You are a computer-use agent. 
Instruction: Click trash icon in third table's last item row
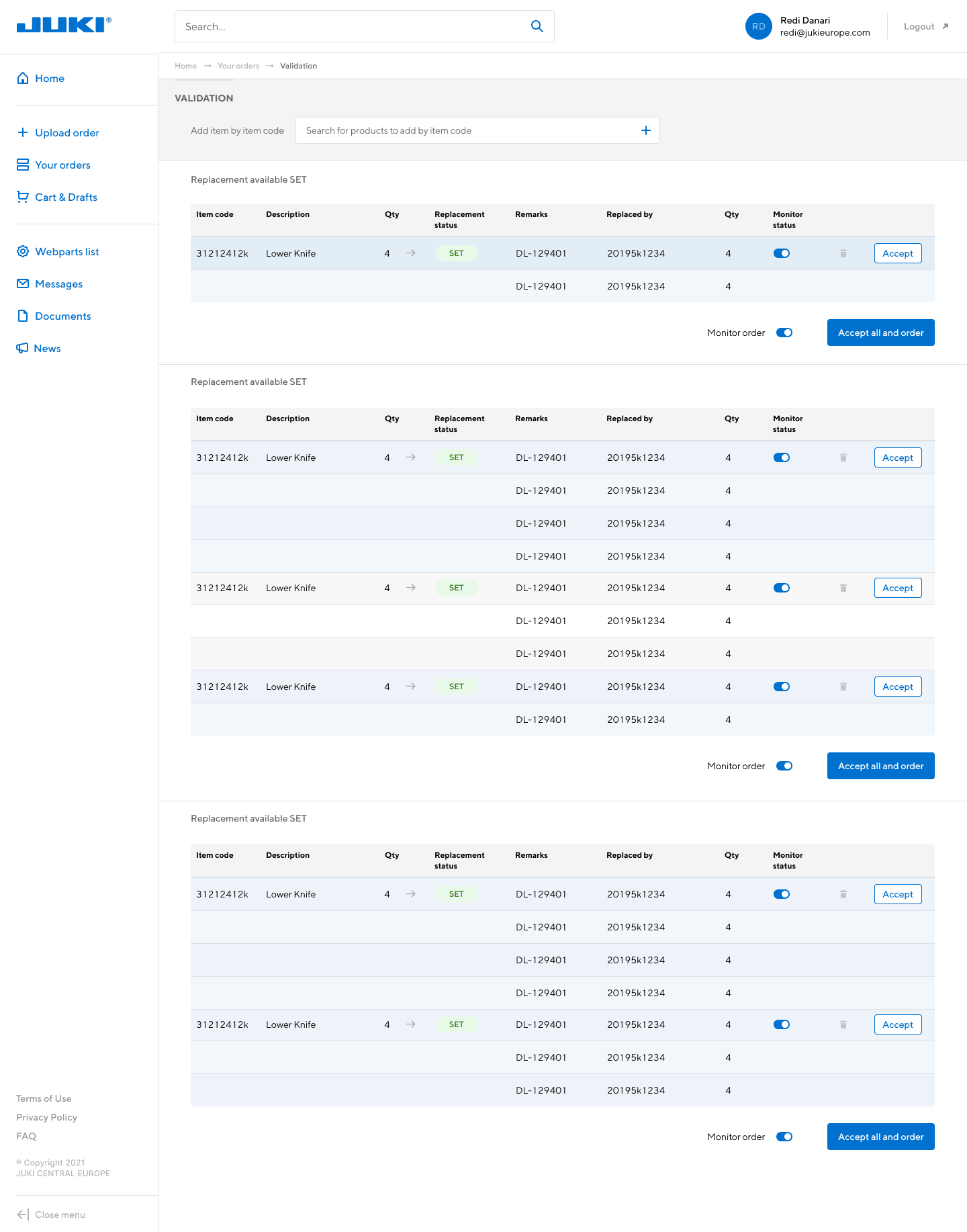coord(843,1024)
